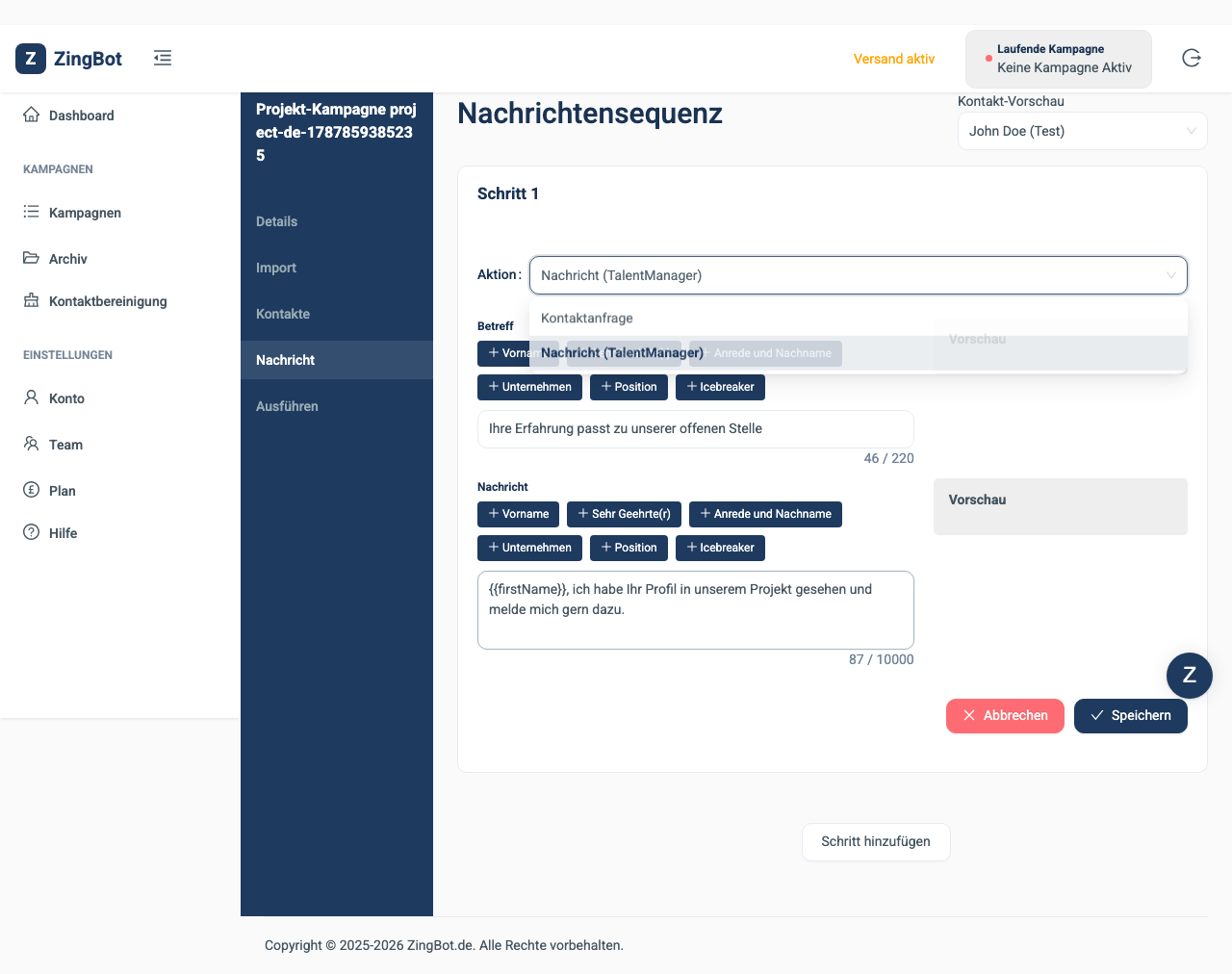Click Schritt hinzufügen button

tap(876, 842)
